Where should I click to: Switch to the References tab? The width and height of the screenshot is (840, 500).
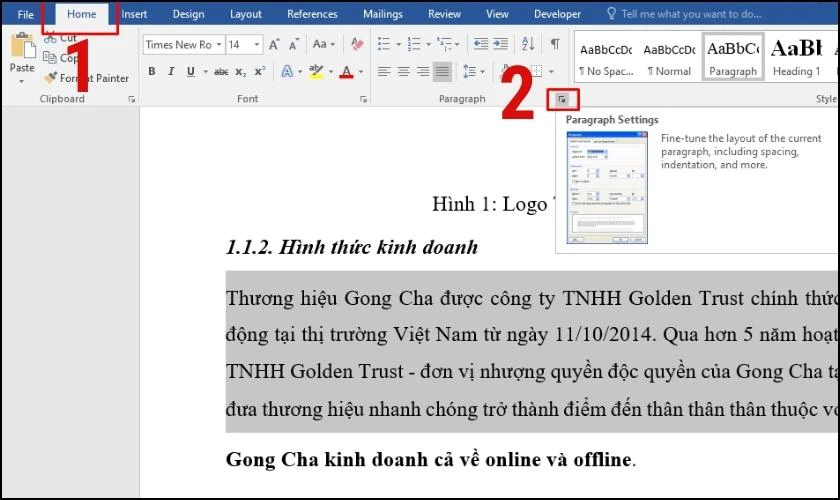[x=312, y=14]
